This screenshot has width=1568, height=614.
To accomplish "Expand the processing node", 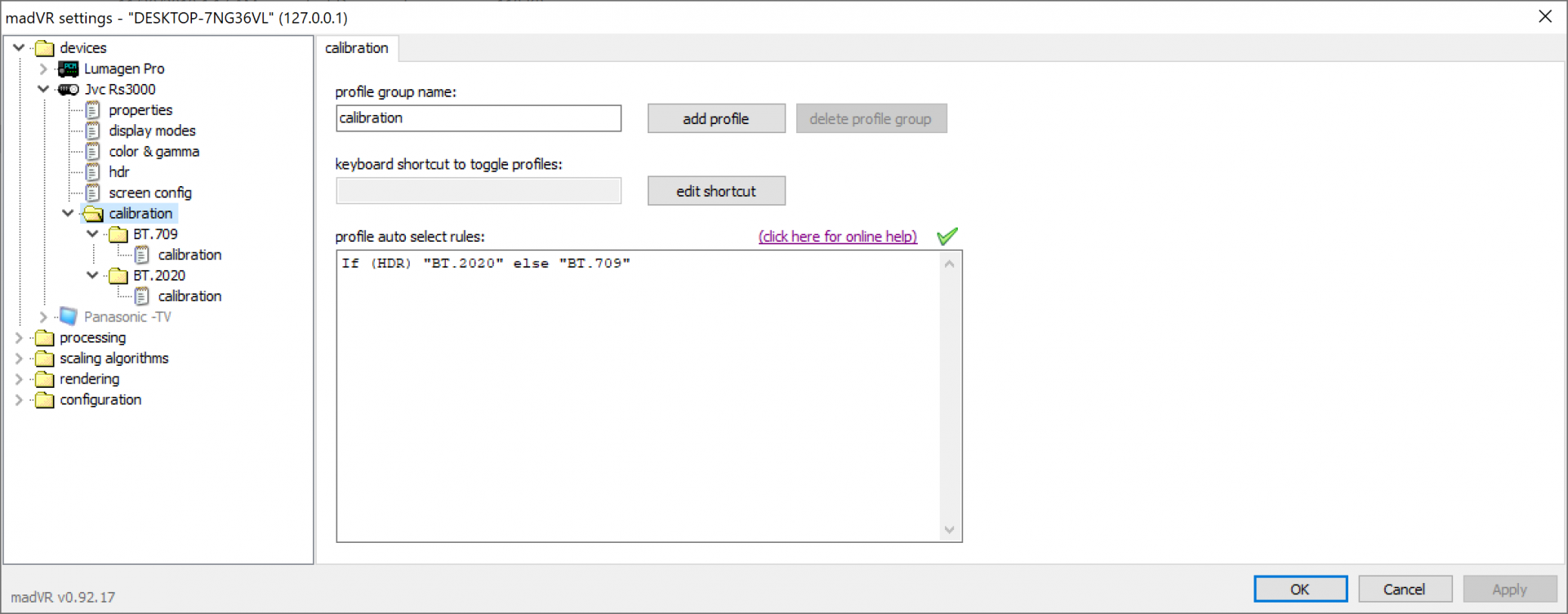I will pos(19,338).
